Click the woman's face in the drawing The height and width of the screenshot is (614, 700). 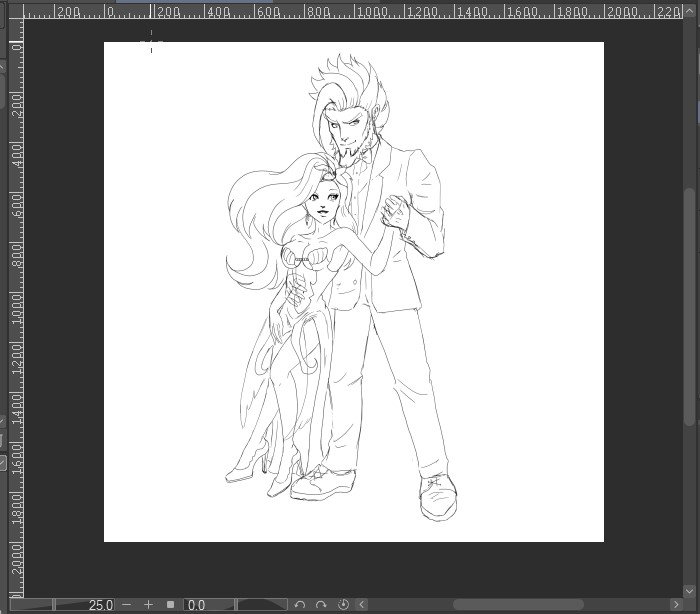(x=322, y=202)
